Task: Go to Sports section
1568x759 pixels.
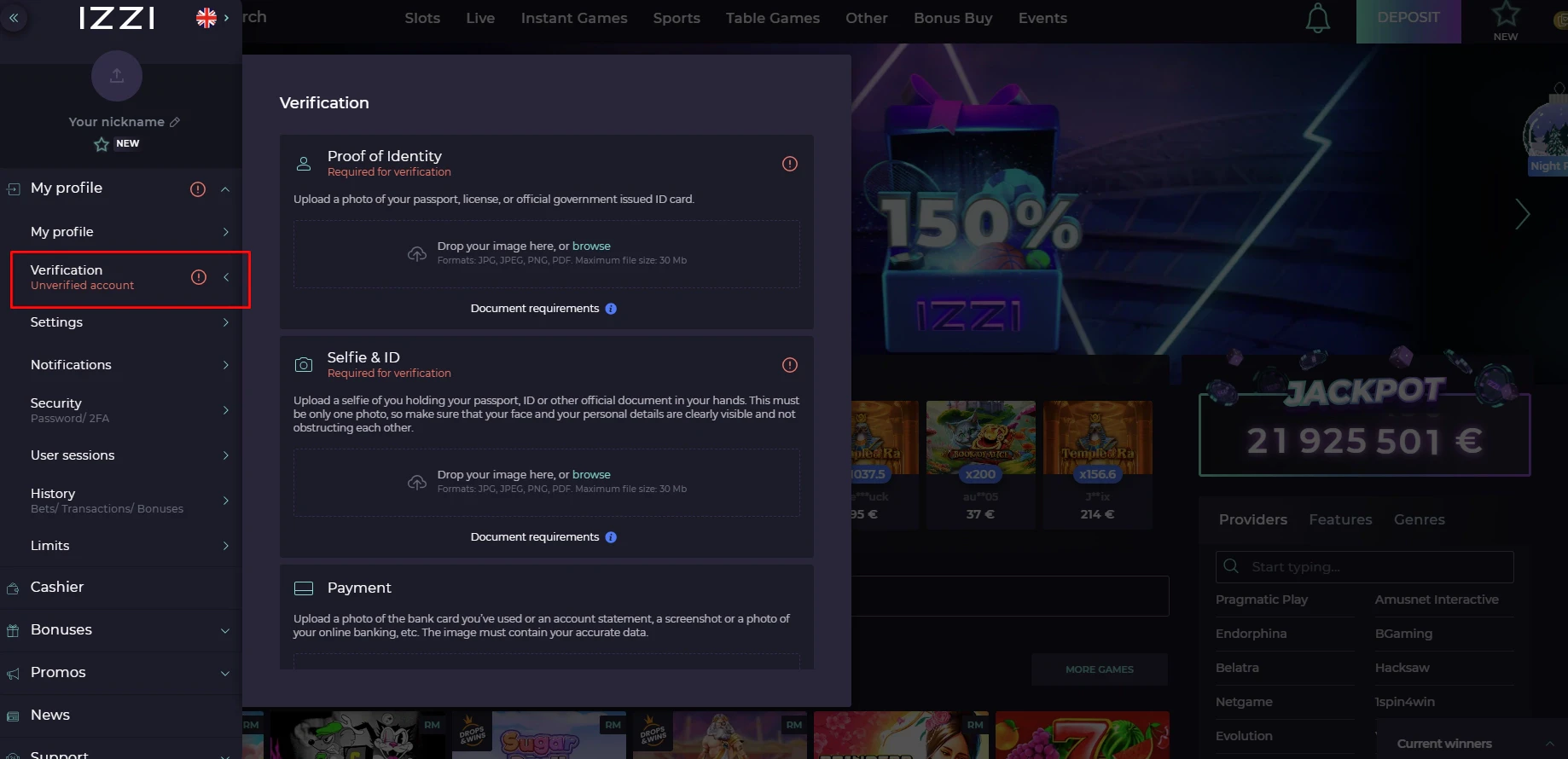Action: [x=677, y=18]
